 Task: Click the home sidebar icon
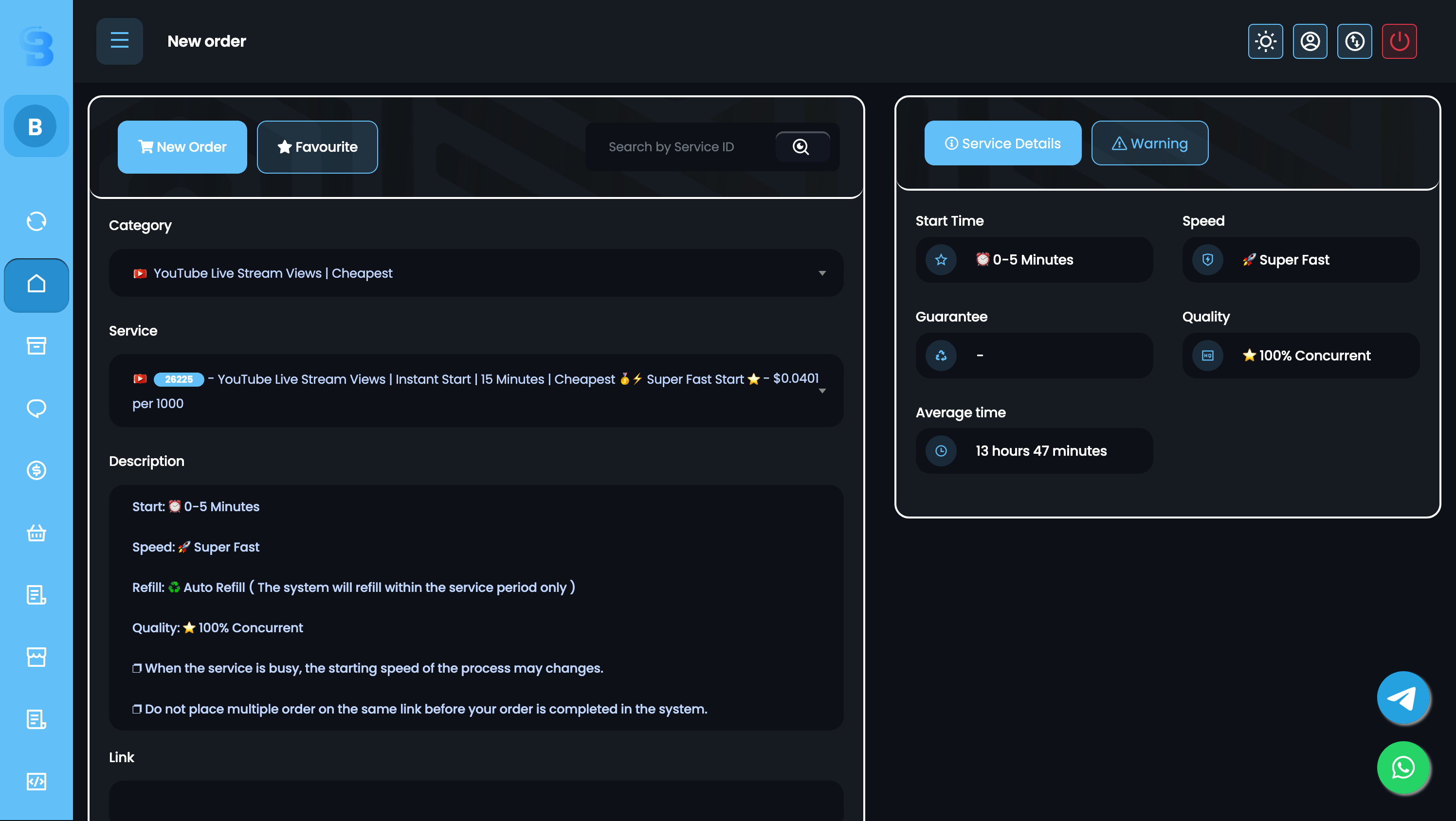point(36,284)
